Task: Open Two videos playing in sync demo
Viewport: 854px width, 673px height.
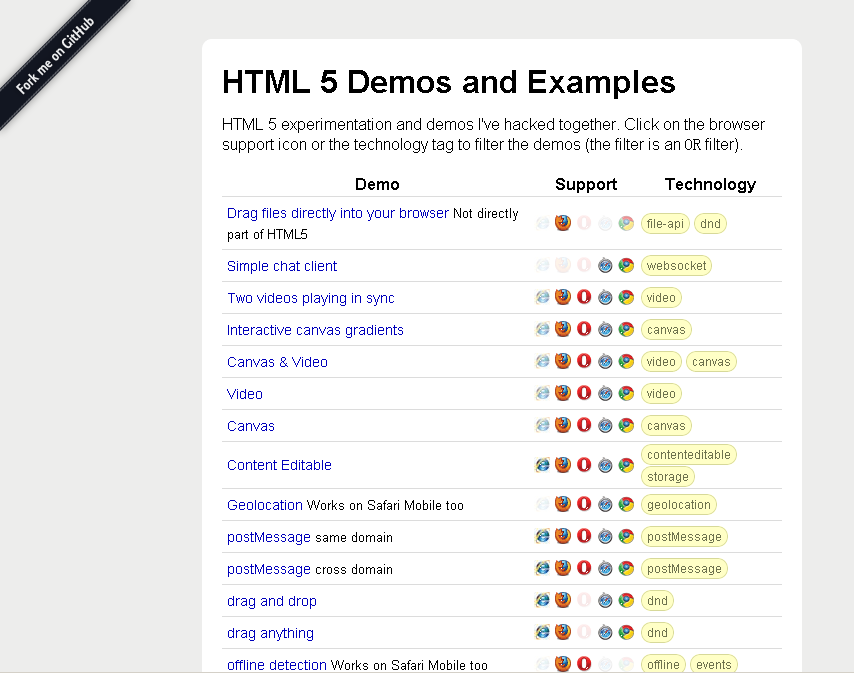Action: (x=310, y=298)
